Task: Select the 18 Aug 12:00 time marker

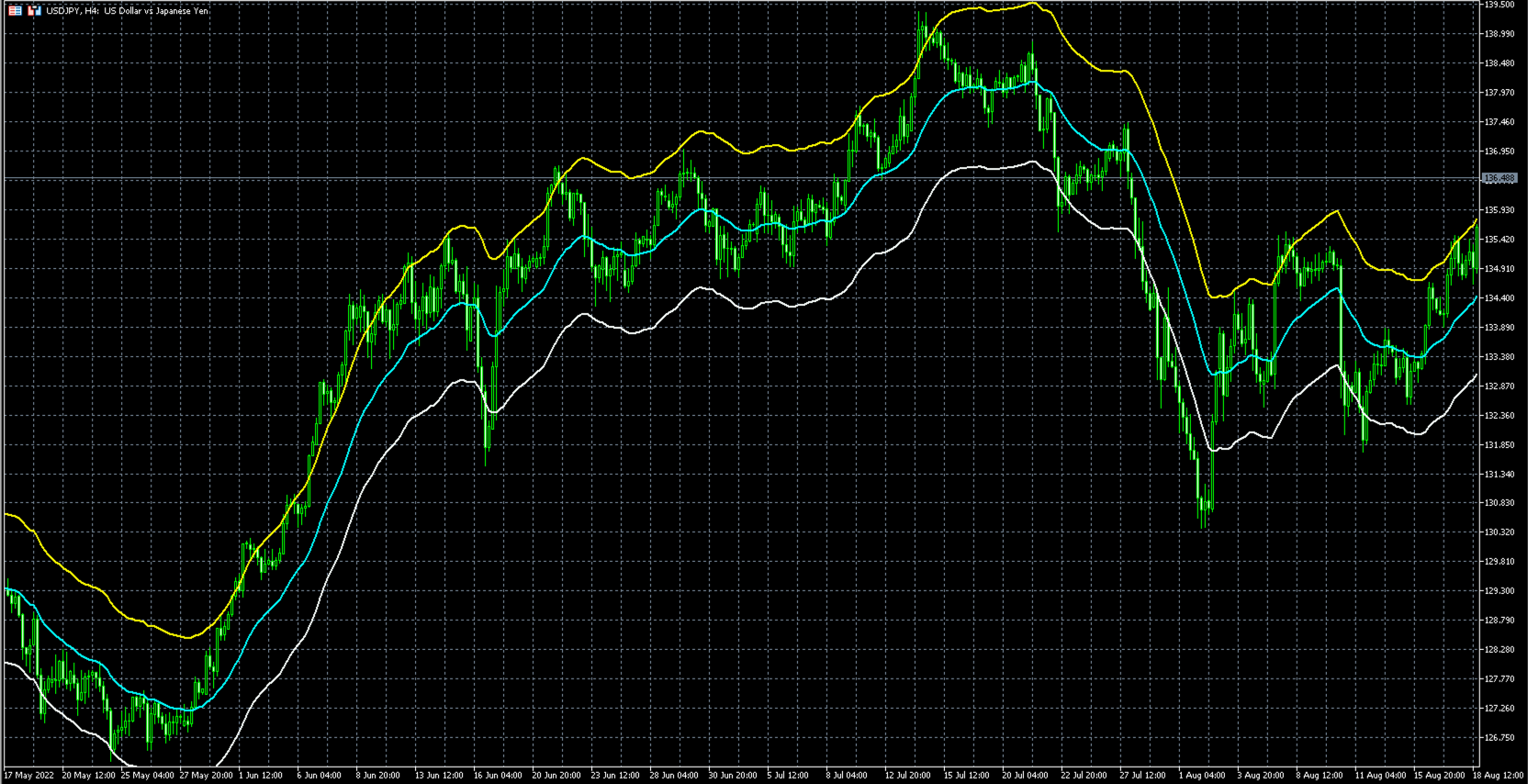Action: [1499, 776]
